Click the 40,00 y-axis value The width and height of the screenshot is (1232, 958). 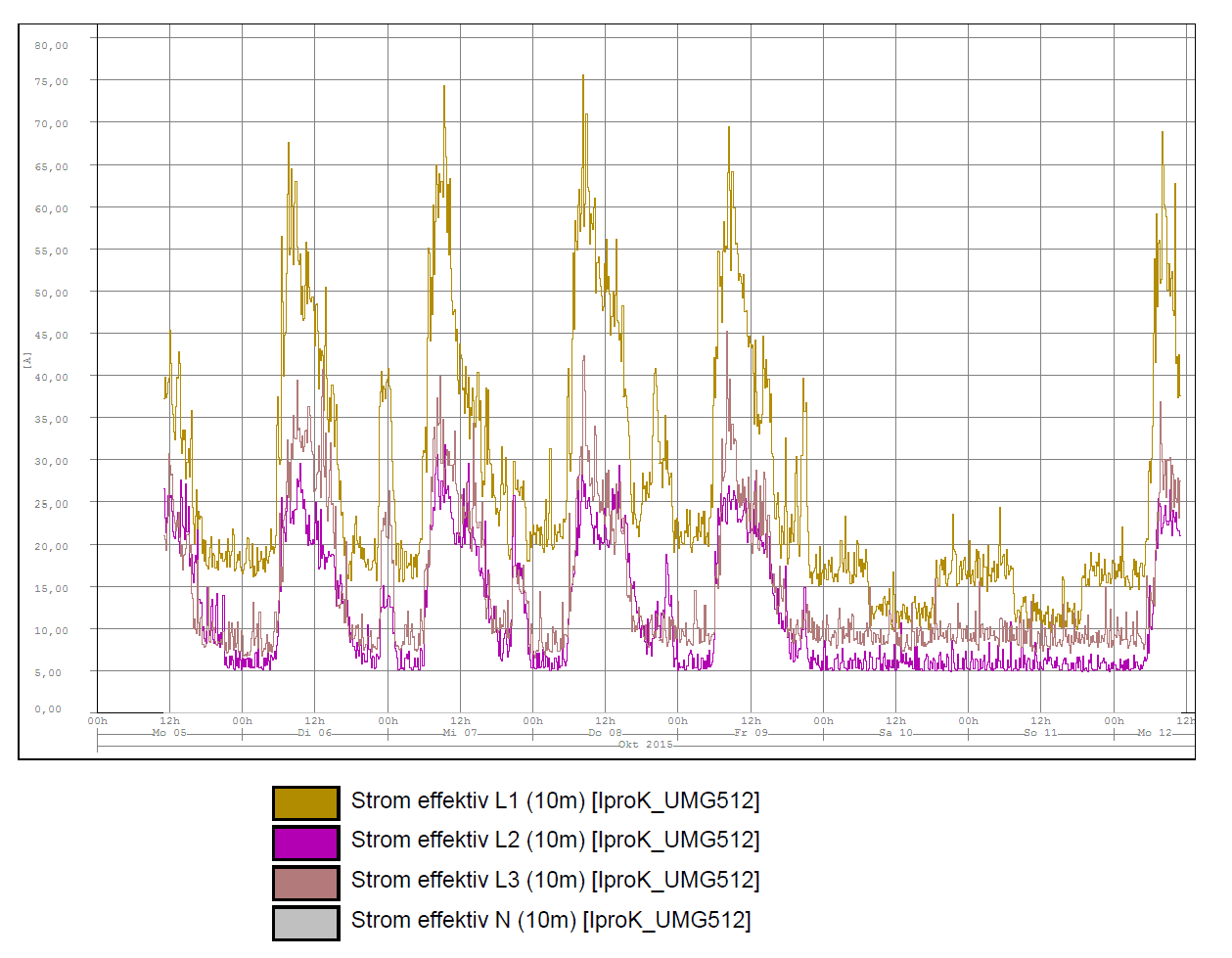pyautogui.click(x=52, y=377)
